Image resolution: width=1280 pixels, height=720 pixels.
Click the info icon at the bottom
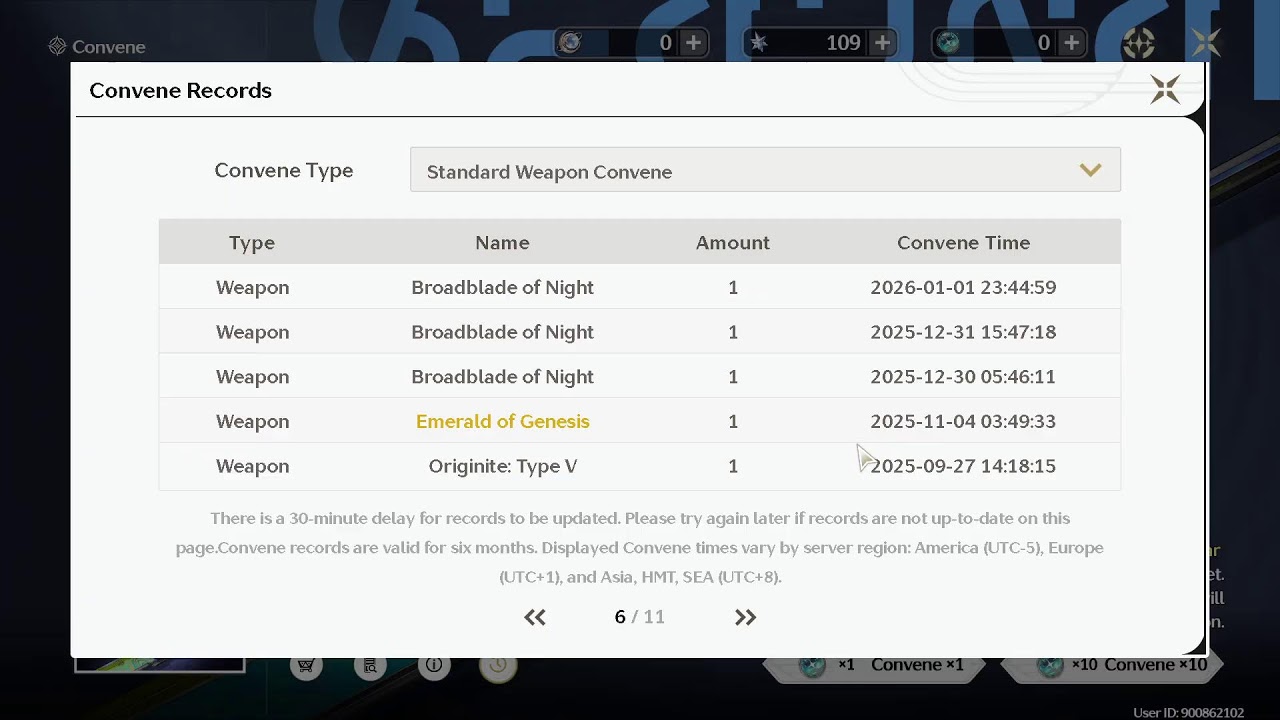click(434, 665)
